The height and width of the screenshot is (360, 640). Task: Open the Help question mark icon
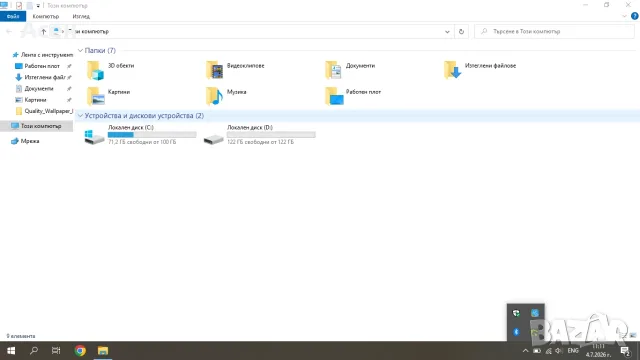(634, 16)
